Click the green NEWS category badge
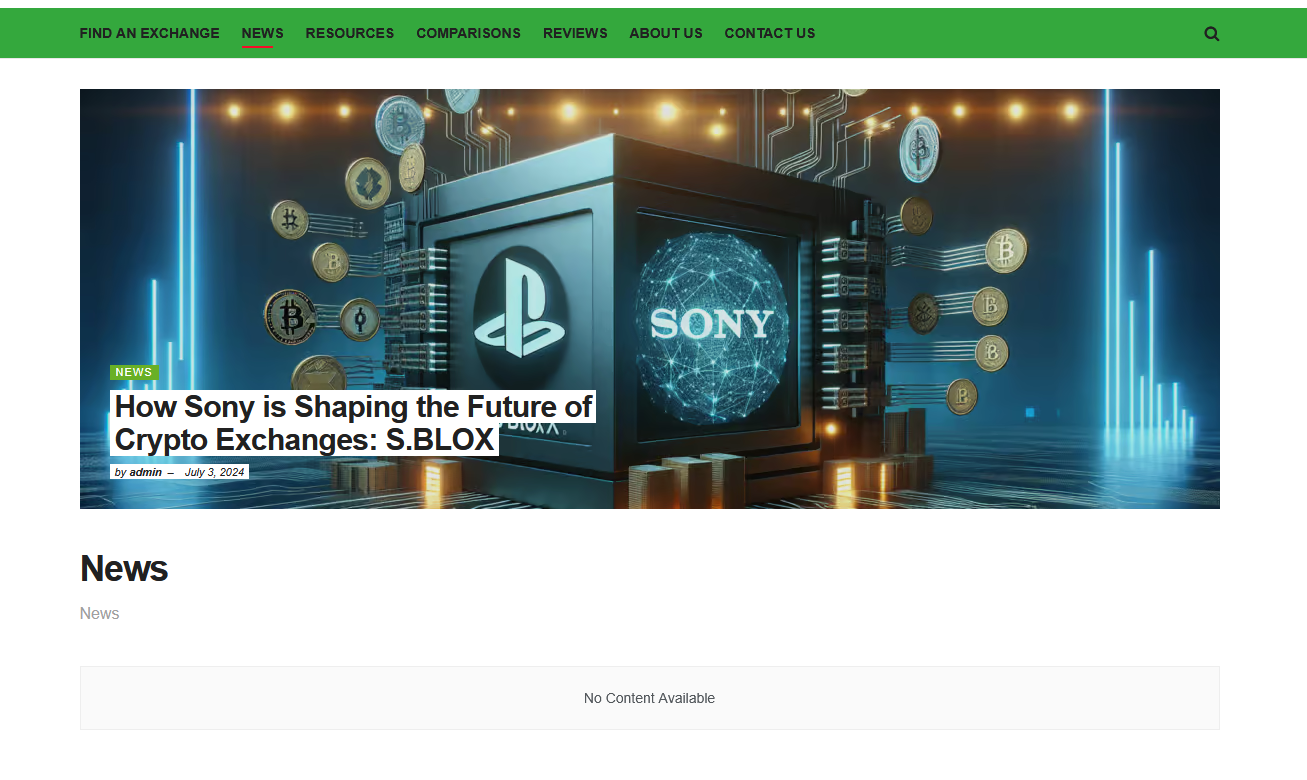Viewport: 1307px width, 780px height. [134, 372]
